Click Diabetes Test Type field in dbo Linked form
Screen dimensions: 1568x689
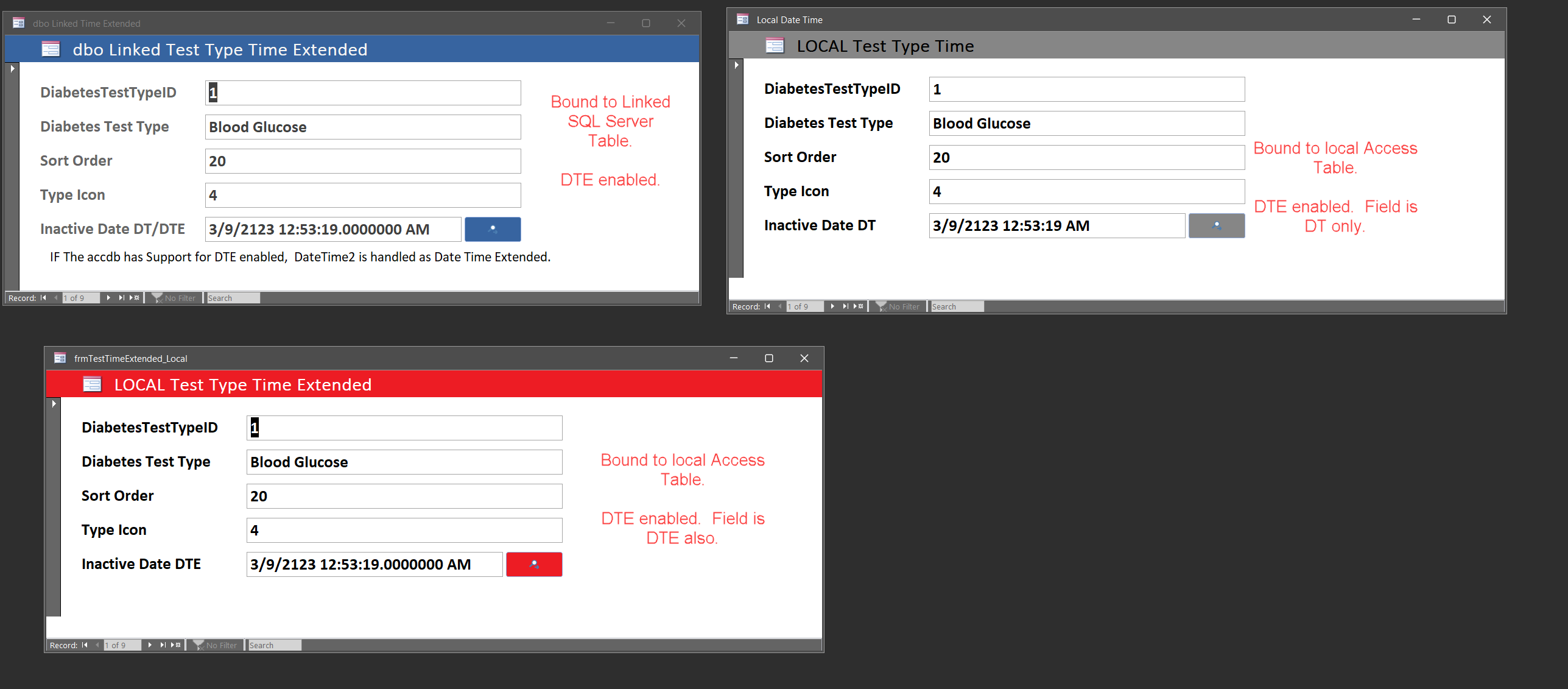(x=362, y=127)
